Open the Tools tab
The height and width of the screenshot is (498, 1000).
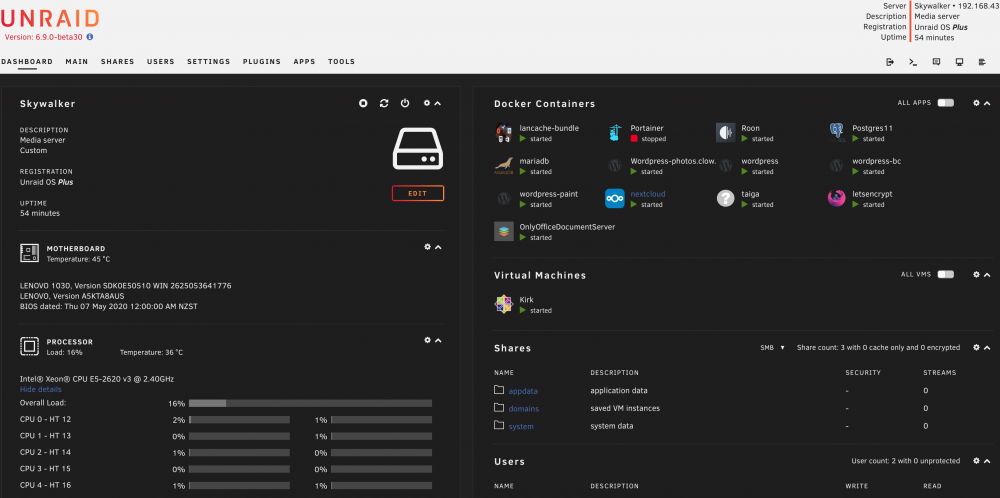click(341, 62)
